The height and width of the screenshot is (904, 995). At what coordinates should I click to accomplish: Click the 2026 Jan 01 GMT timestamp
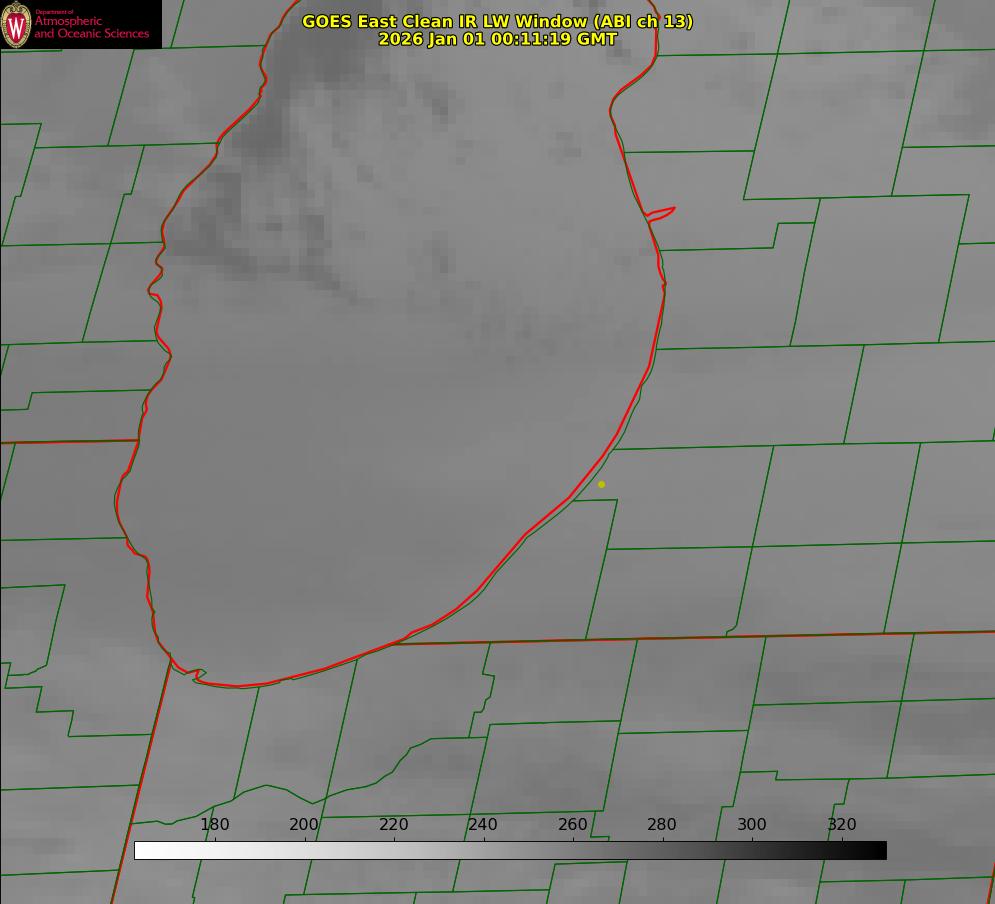click(x=497, y=39)
